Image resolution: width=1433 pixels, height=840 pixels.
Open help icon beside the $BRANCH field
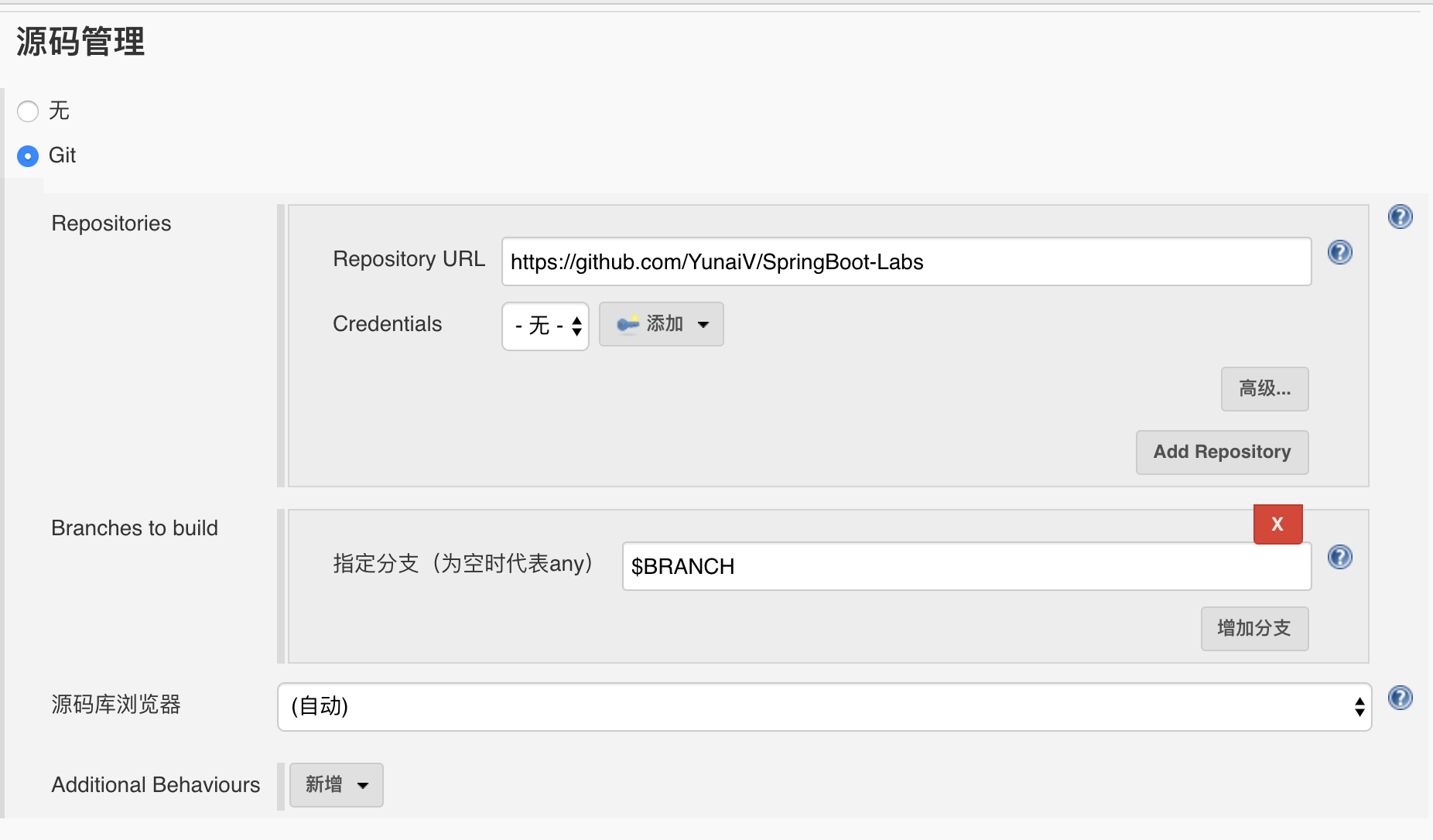[1339, 557]
